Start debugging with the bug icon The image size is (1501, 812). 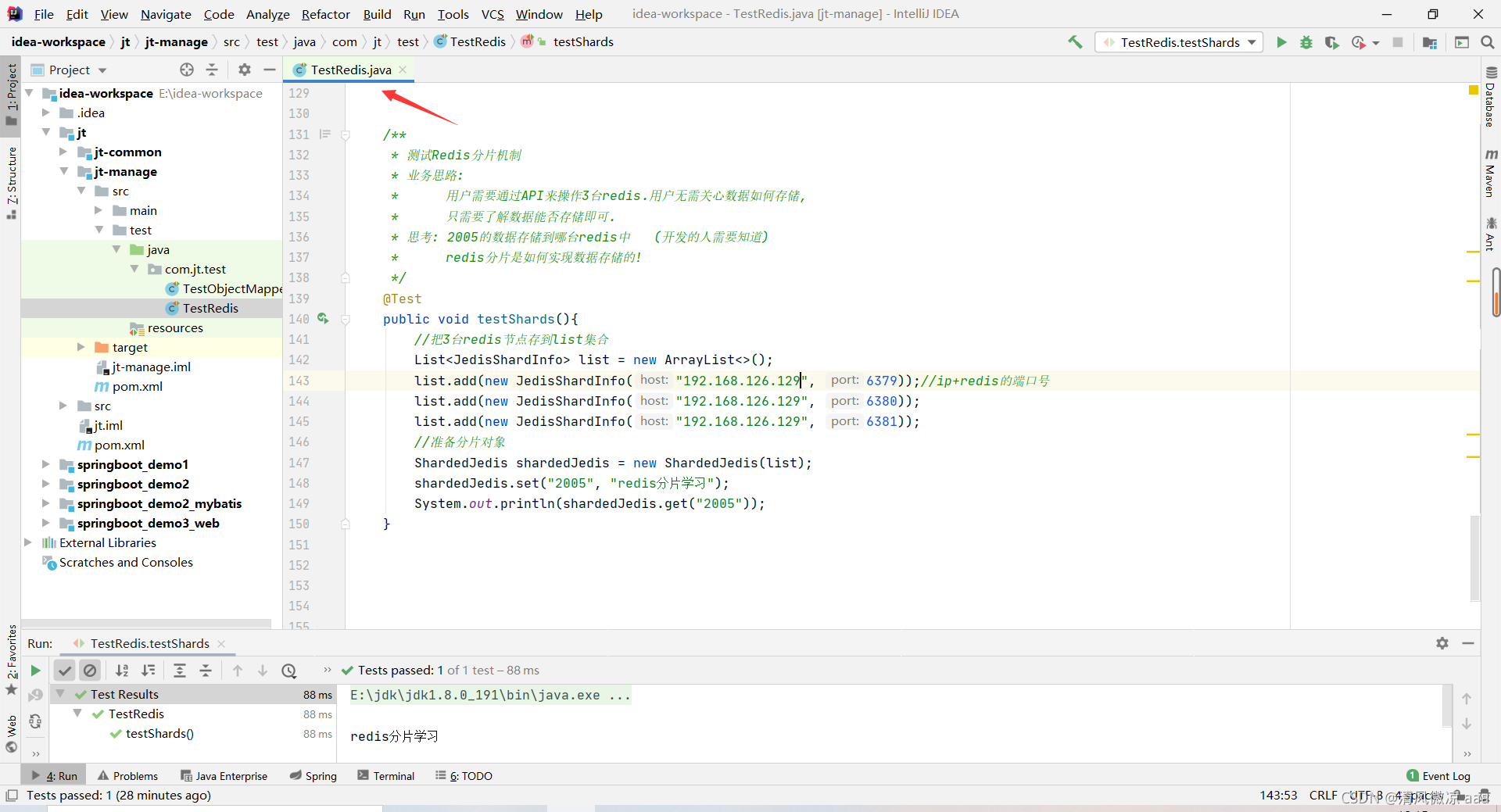point(1306,42)
